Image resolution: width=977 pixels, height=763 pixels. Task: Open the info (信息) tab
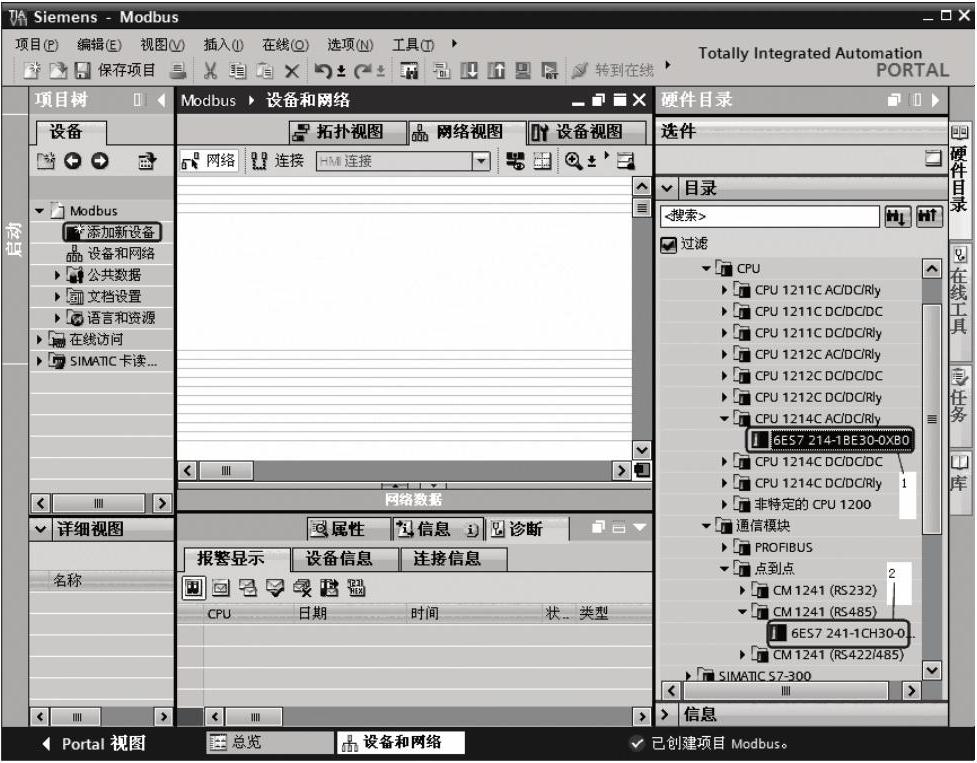coord(439,529)
